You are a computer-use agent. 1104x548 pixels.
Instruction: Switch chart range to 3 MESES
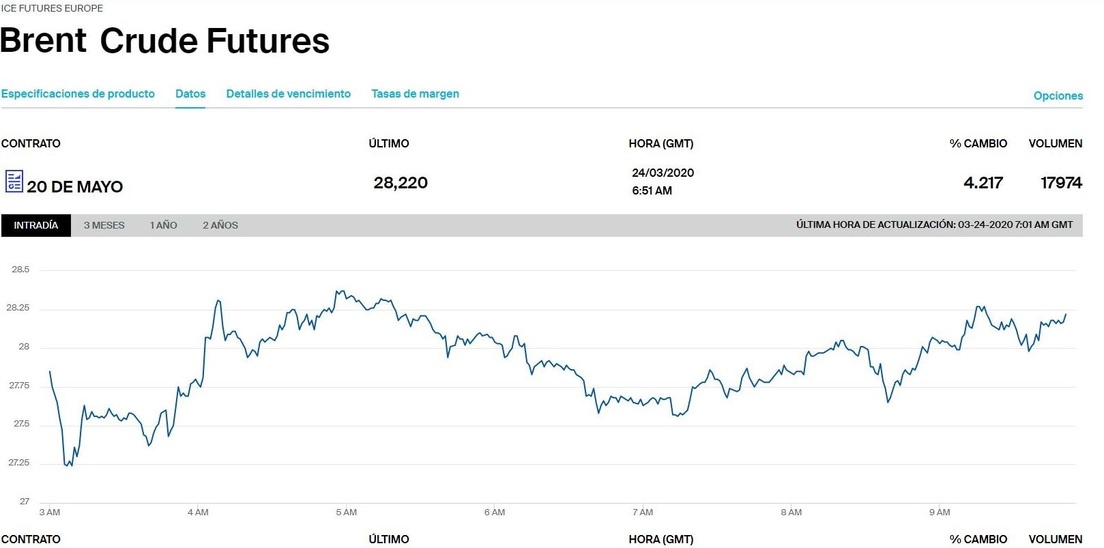point(104,225)
